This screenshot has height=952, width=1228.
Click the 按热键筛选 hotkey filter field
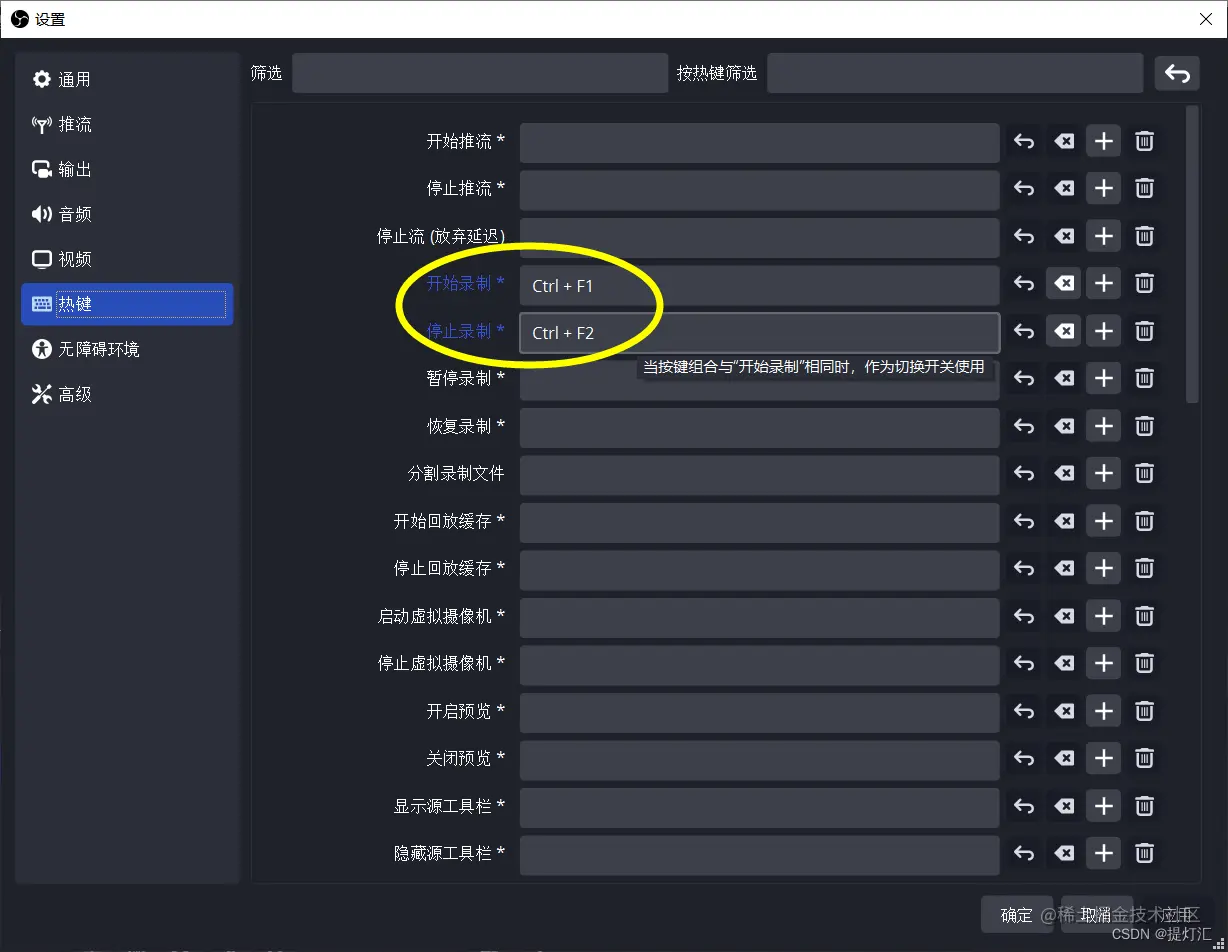955,73
